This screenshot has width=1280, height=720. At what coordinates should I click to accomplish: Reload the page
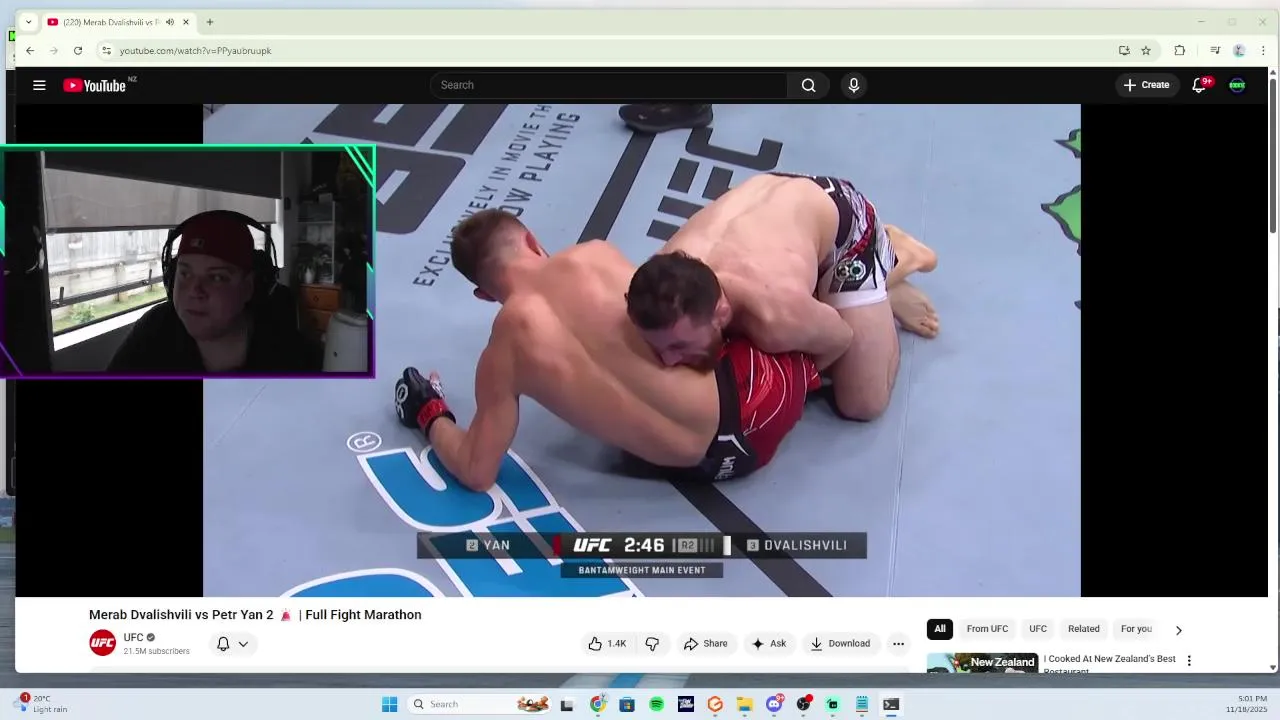[78, 50]
